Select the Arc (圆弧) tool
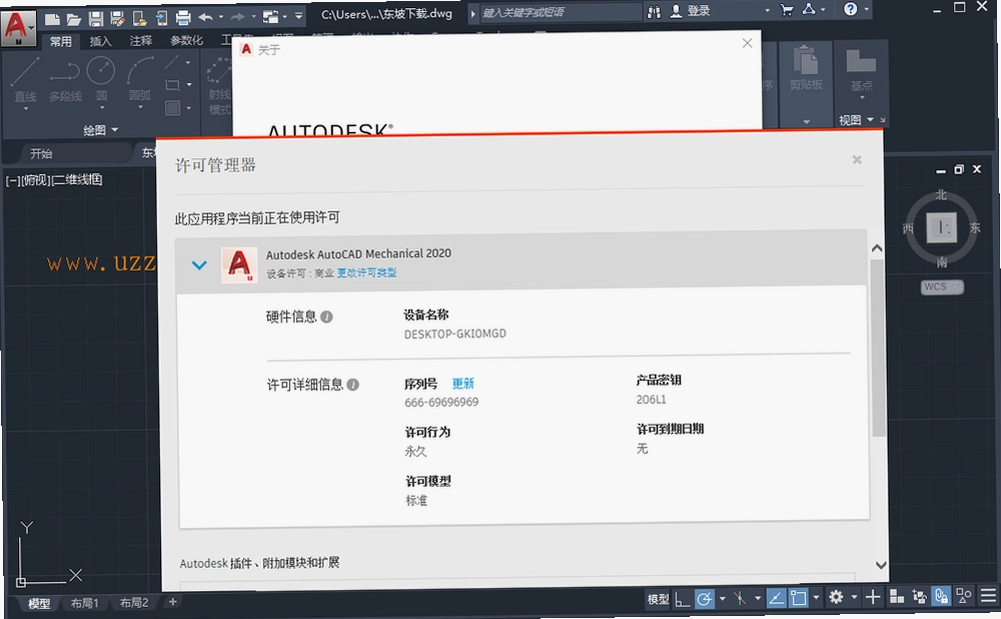The image size is (1001, 619). click(140, 80)
